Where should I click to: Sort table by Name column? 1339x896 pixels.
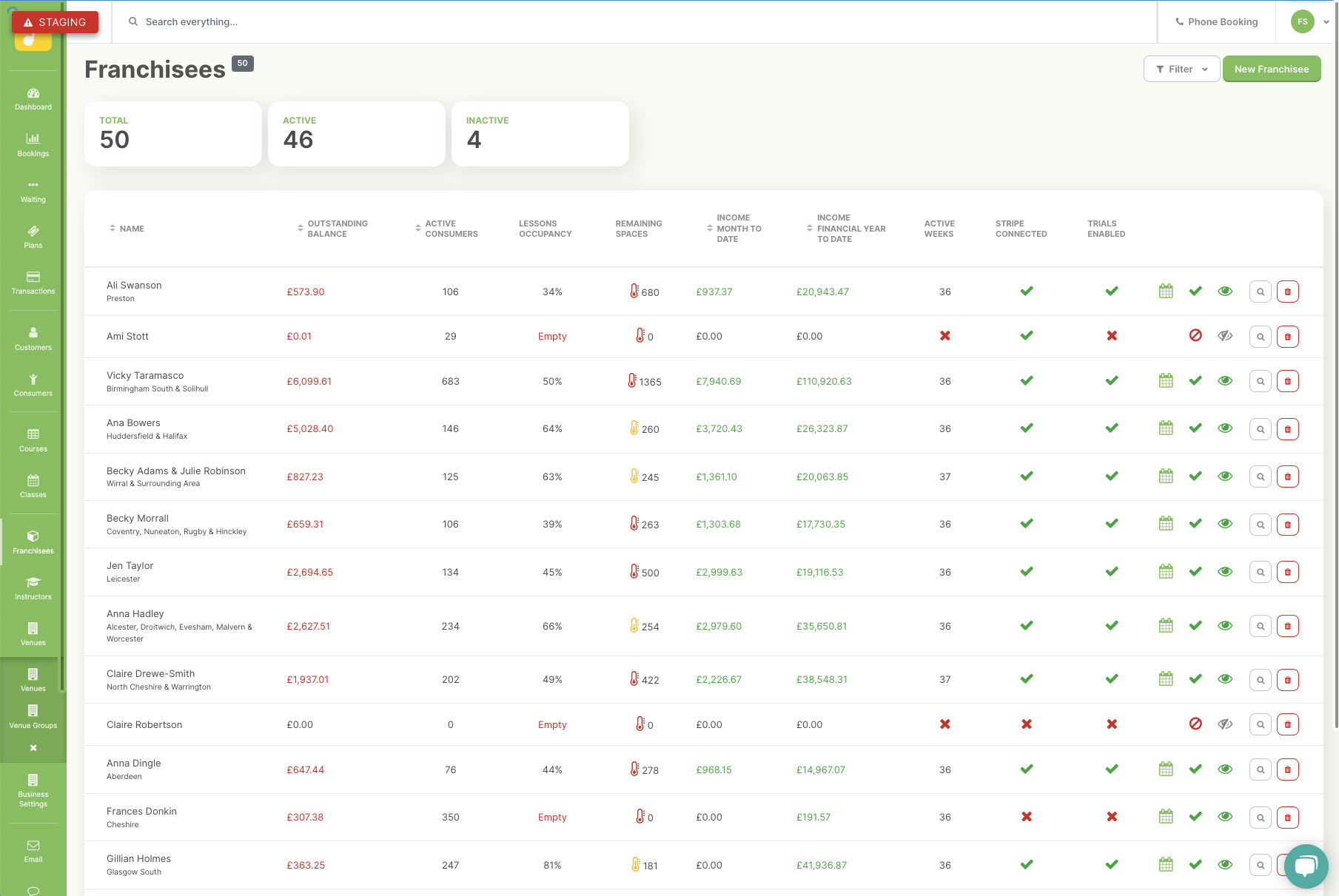(x=127, y=229)
